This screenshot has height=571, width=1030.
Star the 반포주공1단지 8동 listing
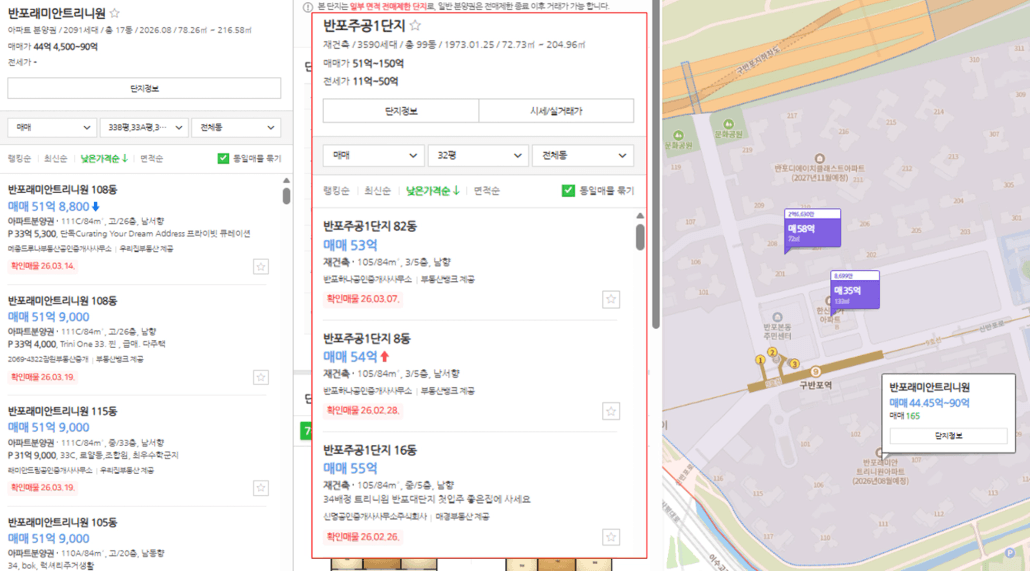[x=611, y=411]
